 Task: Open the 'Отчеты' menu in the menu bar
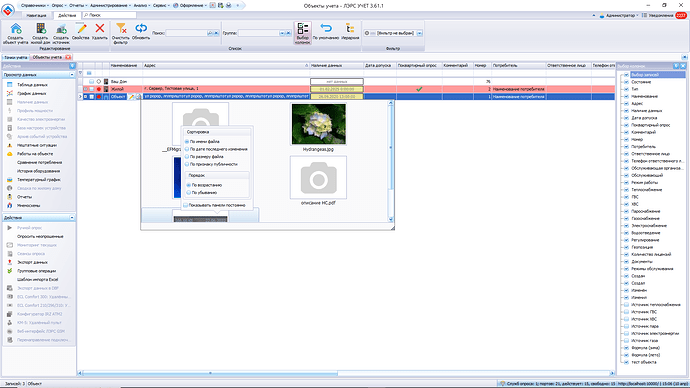click(x=77, y=5)
